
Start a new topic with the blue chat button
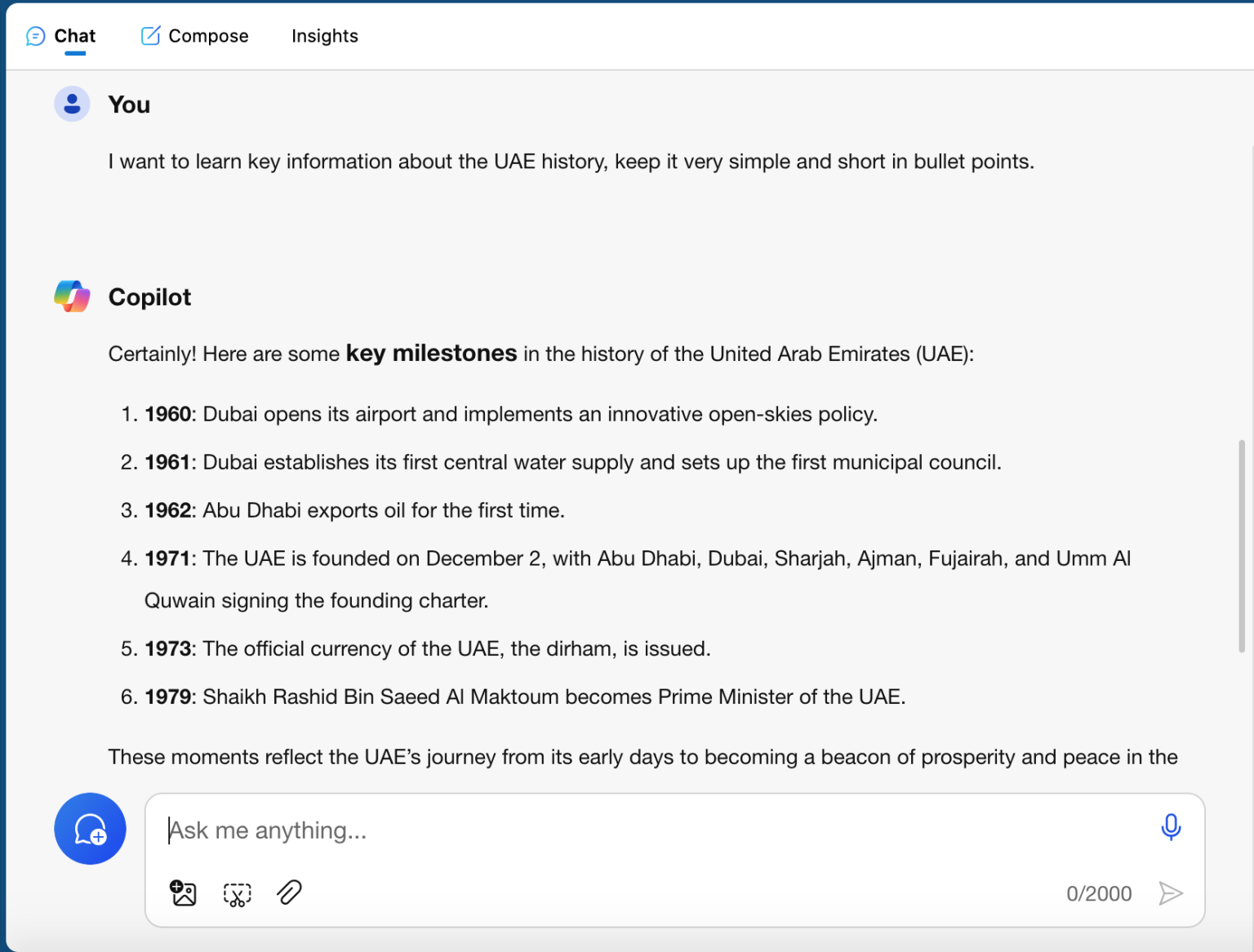pos(90,829)
